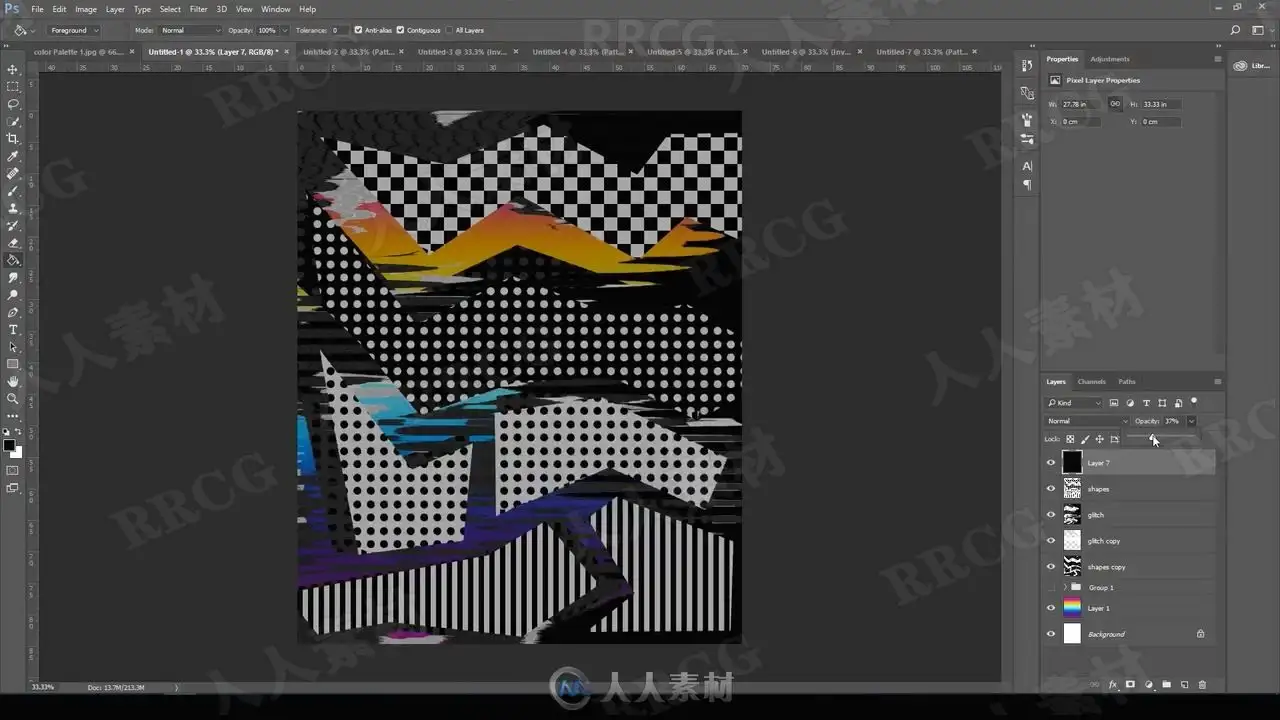The width and height of the screenshot is (1280, 720).
Task: Open the Filter menu
Action: click(199, 9)
